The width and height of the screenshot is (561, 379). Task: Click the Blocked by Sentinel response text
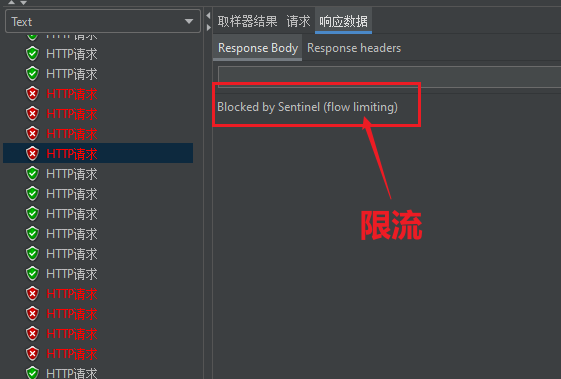pos(307,107)
